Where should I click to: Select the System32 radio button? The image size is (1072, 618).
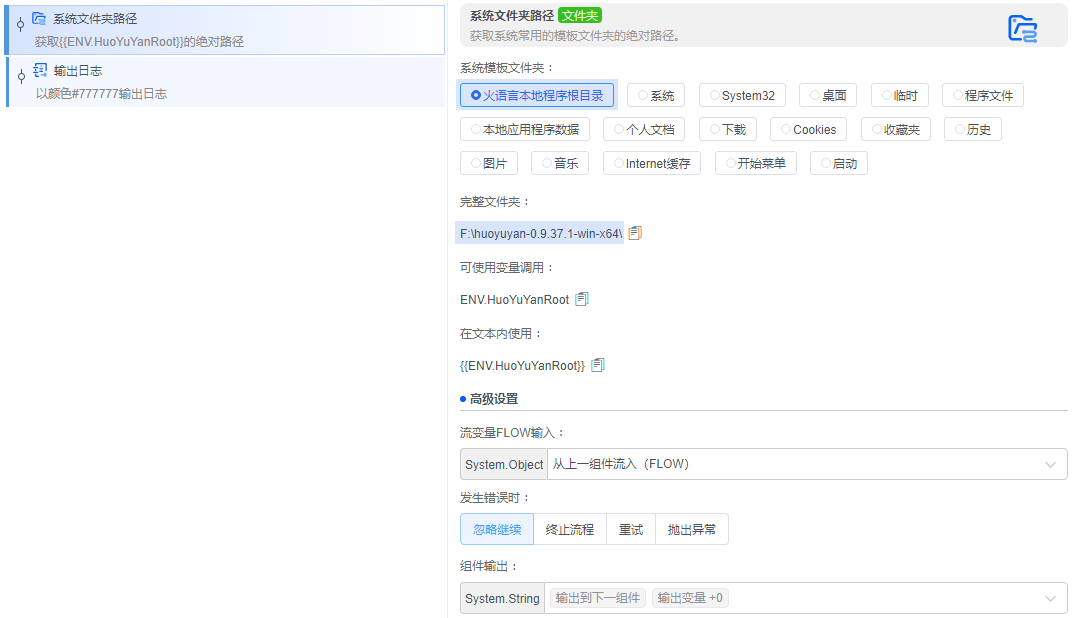pos(741,94)
